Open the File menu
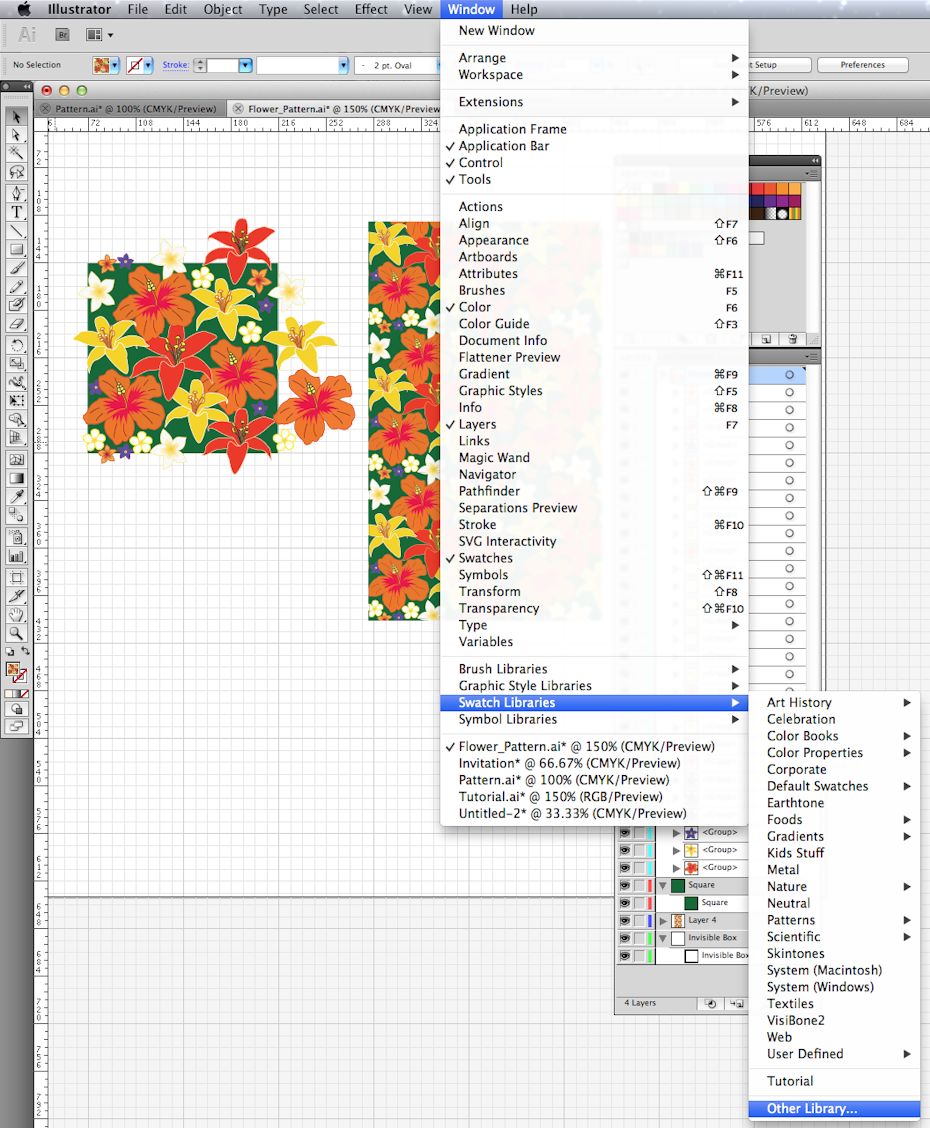The width and height of the screenshot is (930, 1128). 137,9
